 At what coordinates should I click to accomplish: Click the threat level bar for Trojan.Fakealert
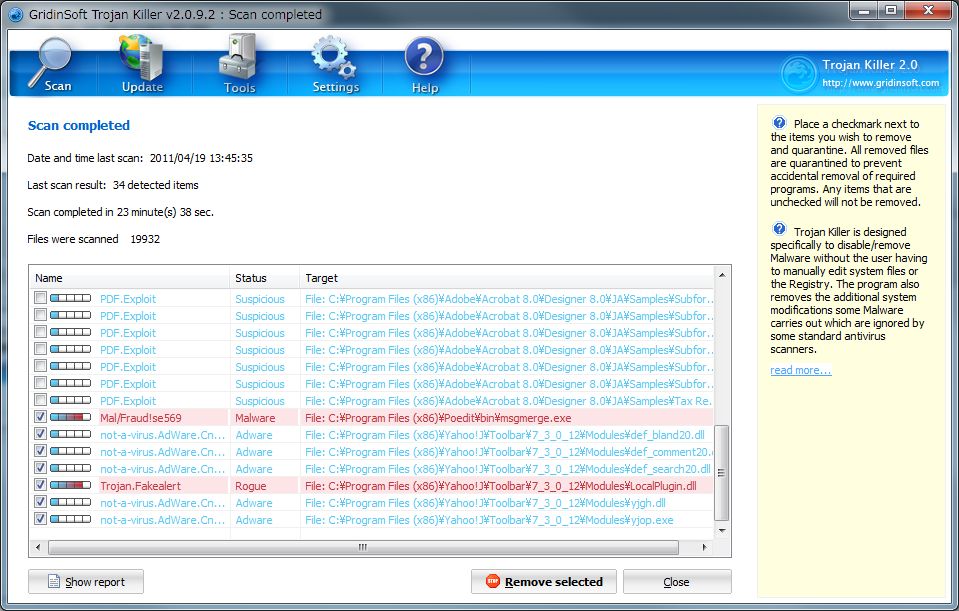tap(70, 486)
